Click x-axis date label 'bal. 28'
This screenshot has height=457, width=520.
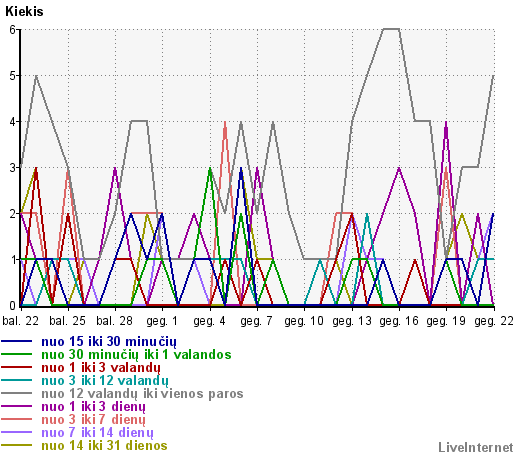pyautogui.click(x=115, y=321)
